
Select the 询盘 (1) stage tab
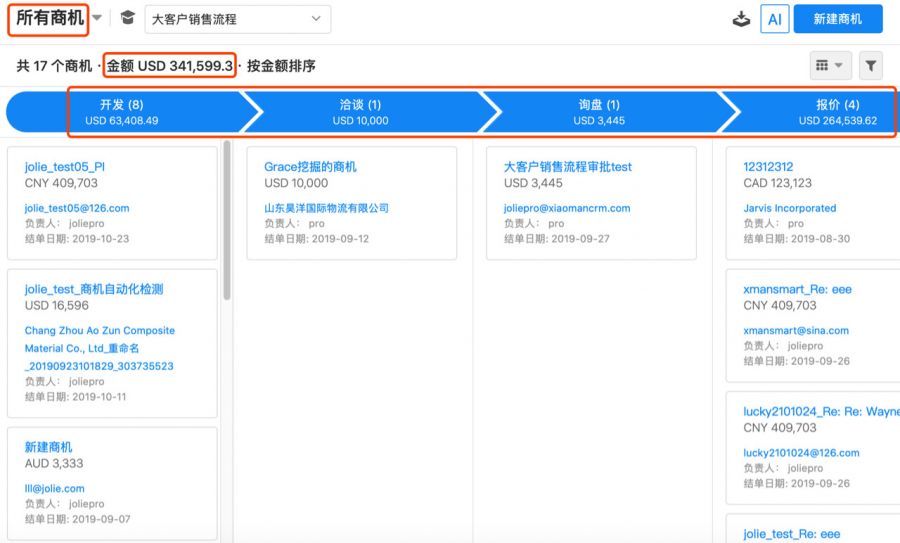pyautogui.click(x=599, y=112)
